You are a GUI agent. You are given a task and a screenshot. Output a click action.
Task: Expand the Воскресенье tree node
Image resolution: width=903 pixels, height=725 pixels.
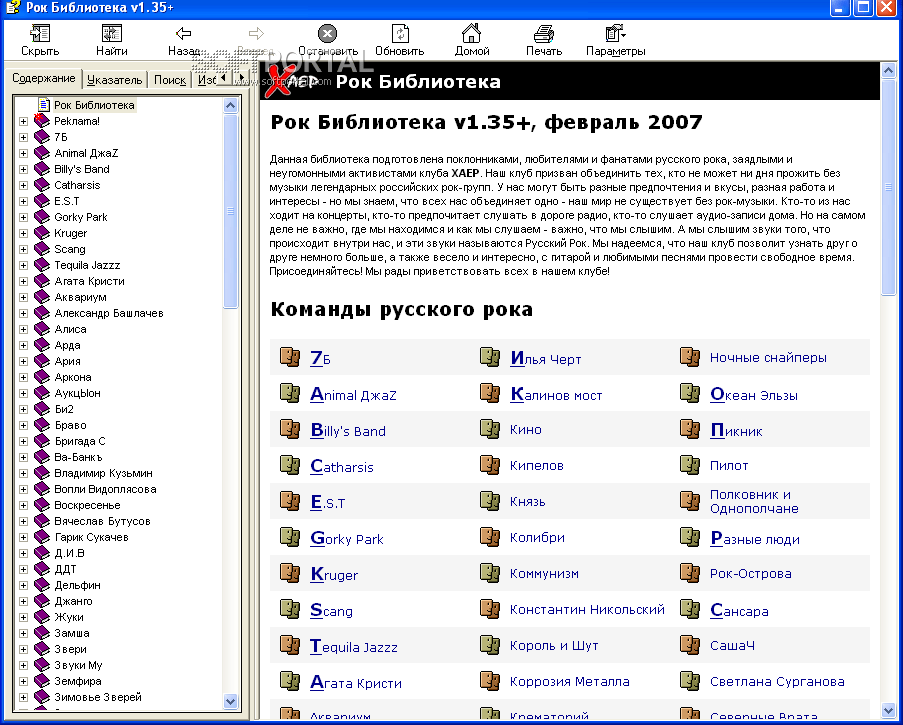pyautogui.click(x=24, y=506)
